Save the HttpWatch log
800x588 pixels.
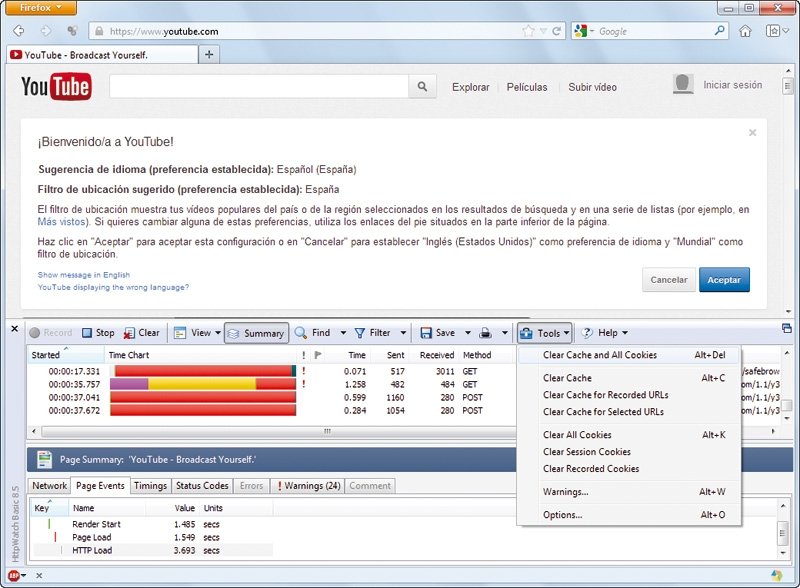pyautogui.click(x=437, y=333)
